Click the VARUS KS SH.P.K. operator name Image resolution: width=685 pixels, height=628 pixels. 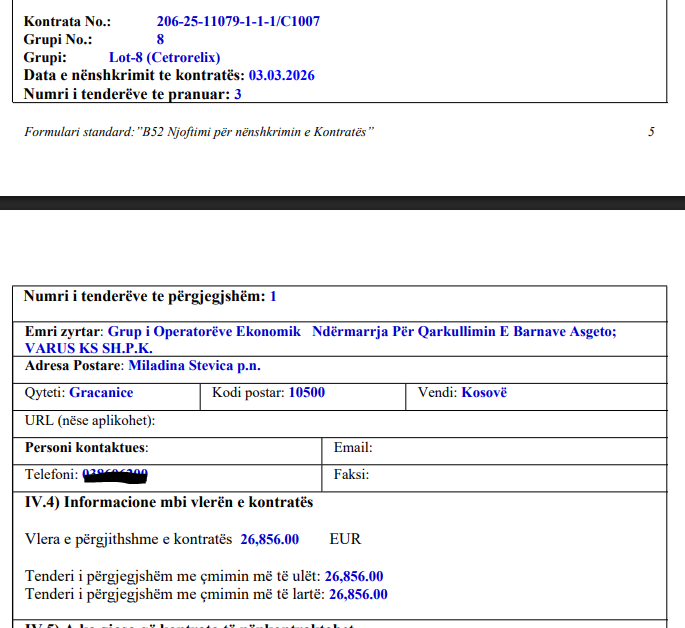point(89,347)
